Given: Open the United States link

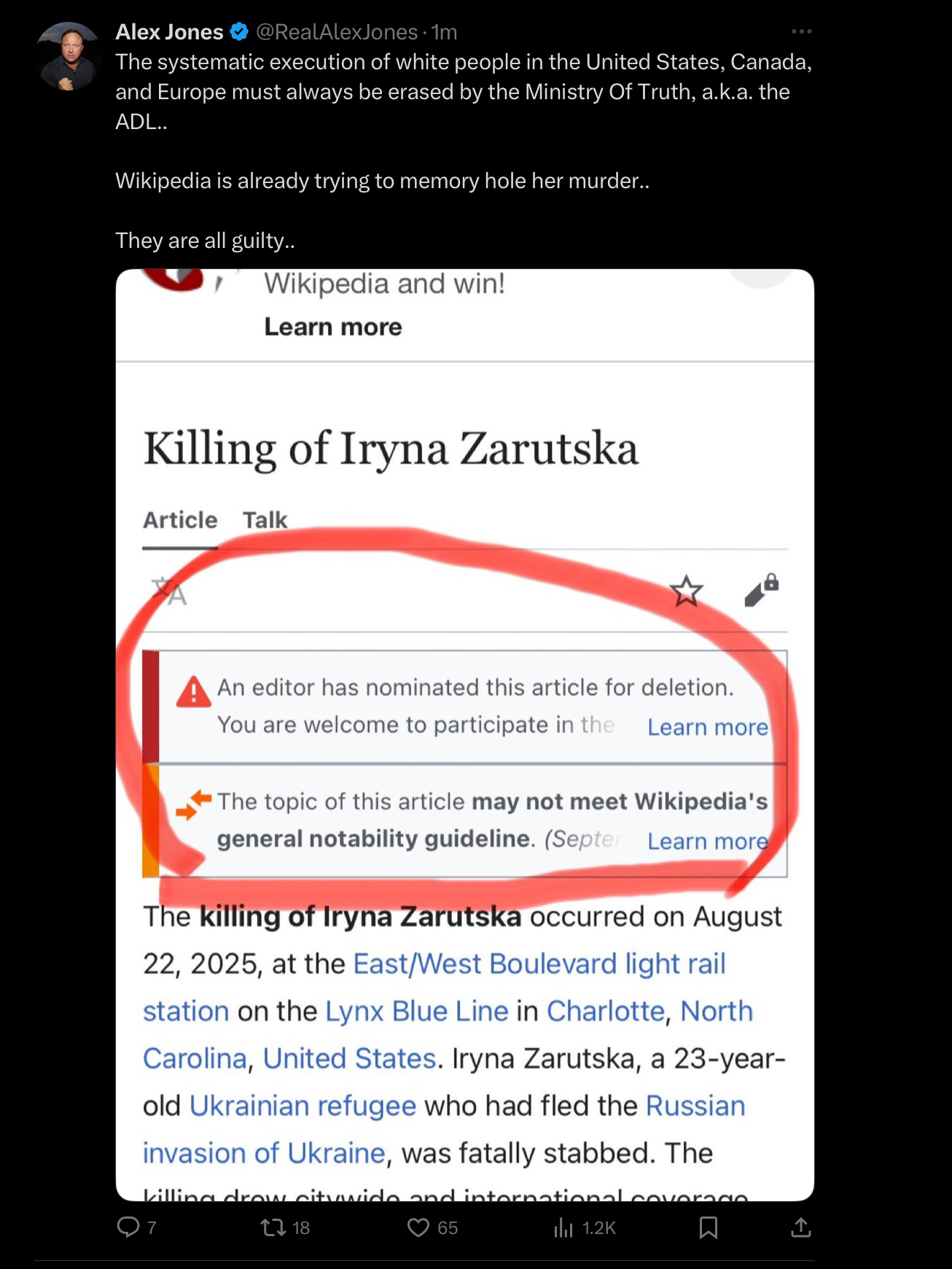Looking at the screenshot, I should [349, 1058].
